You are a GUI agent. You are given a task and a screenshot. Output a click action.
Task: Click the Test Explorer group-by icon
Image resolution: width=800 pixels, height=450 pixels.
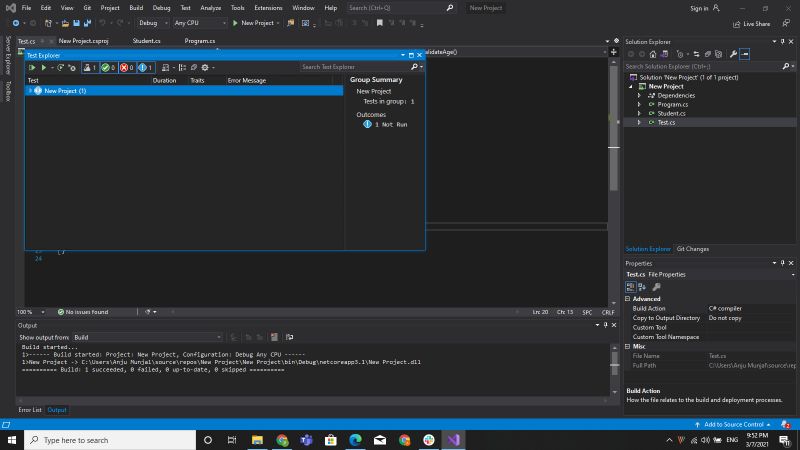click(182, 67)
